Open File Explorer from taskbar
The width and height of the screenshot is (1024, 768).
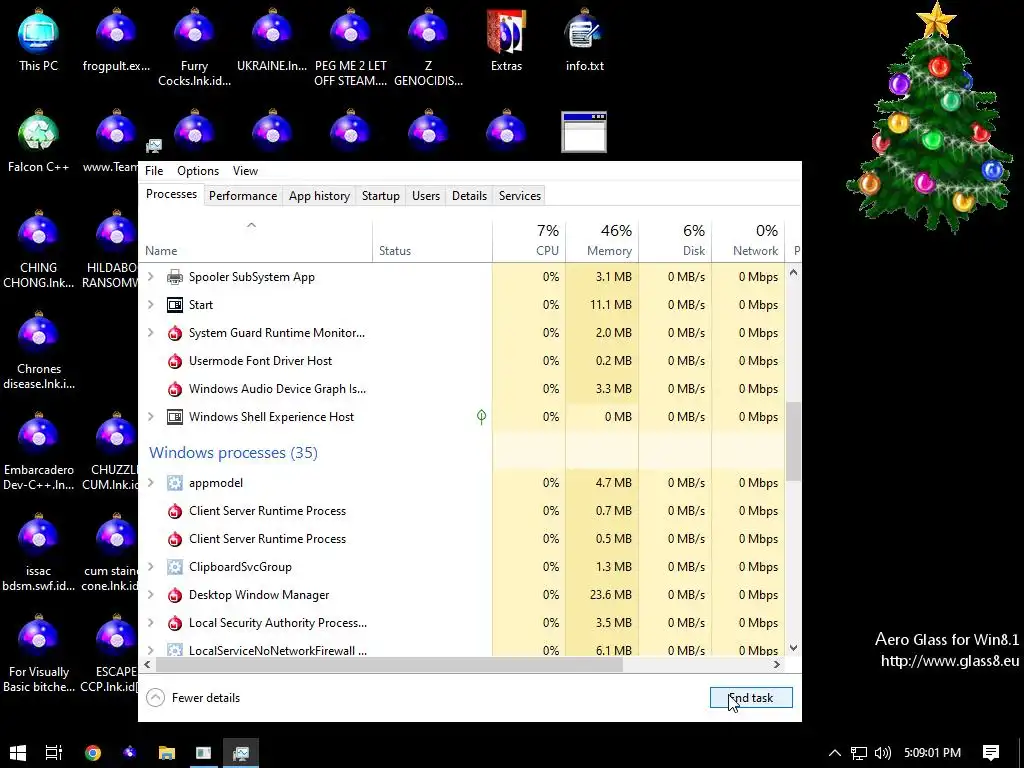pyautogui.click(x=167, y=752)
